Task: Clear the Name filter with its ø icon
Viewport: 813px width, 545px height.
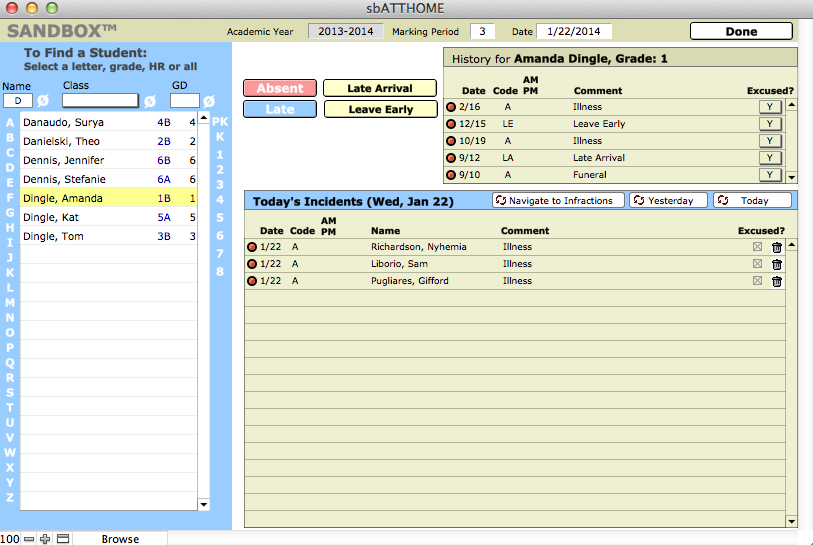Action: point(42,101)
